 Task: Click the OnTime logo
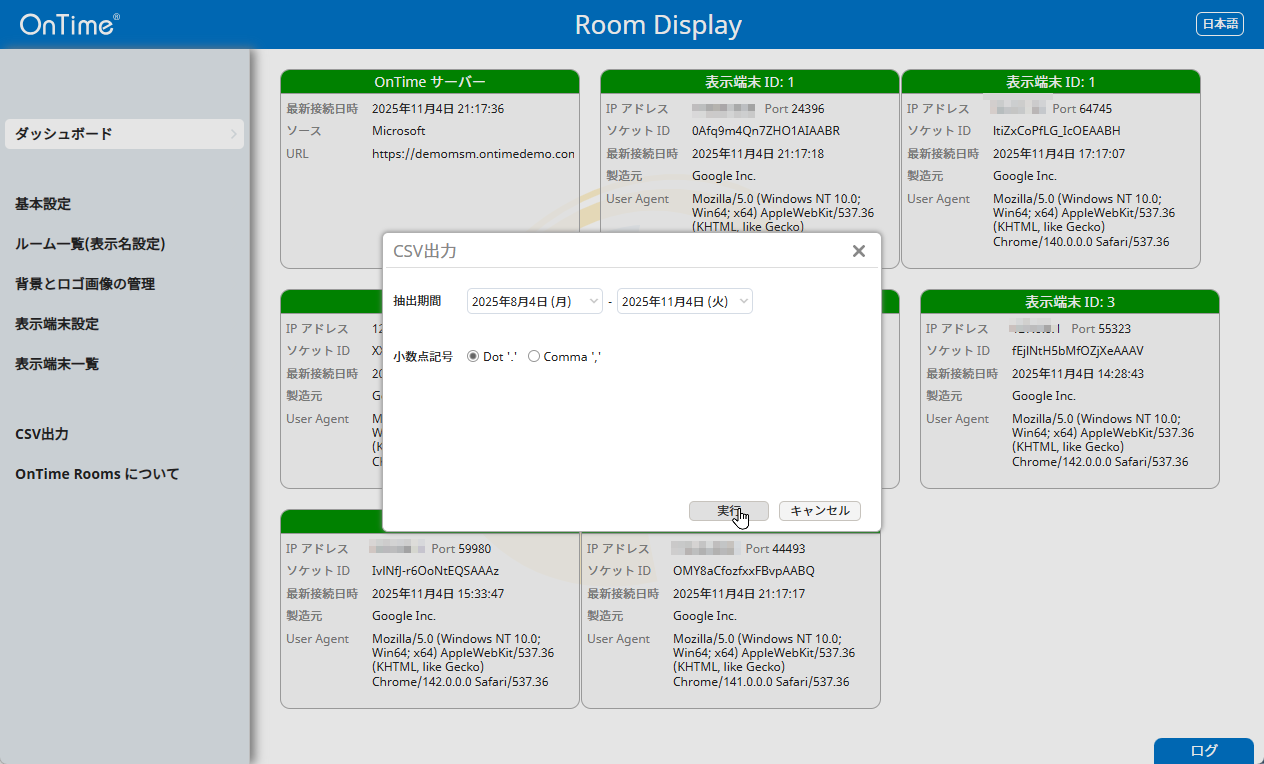pos(68,24)
